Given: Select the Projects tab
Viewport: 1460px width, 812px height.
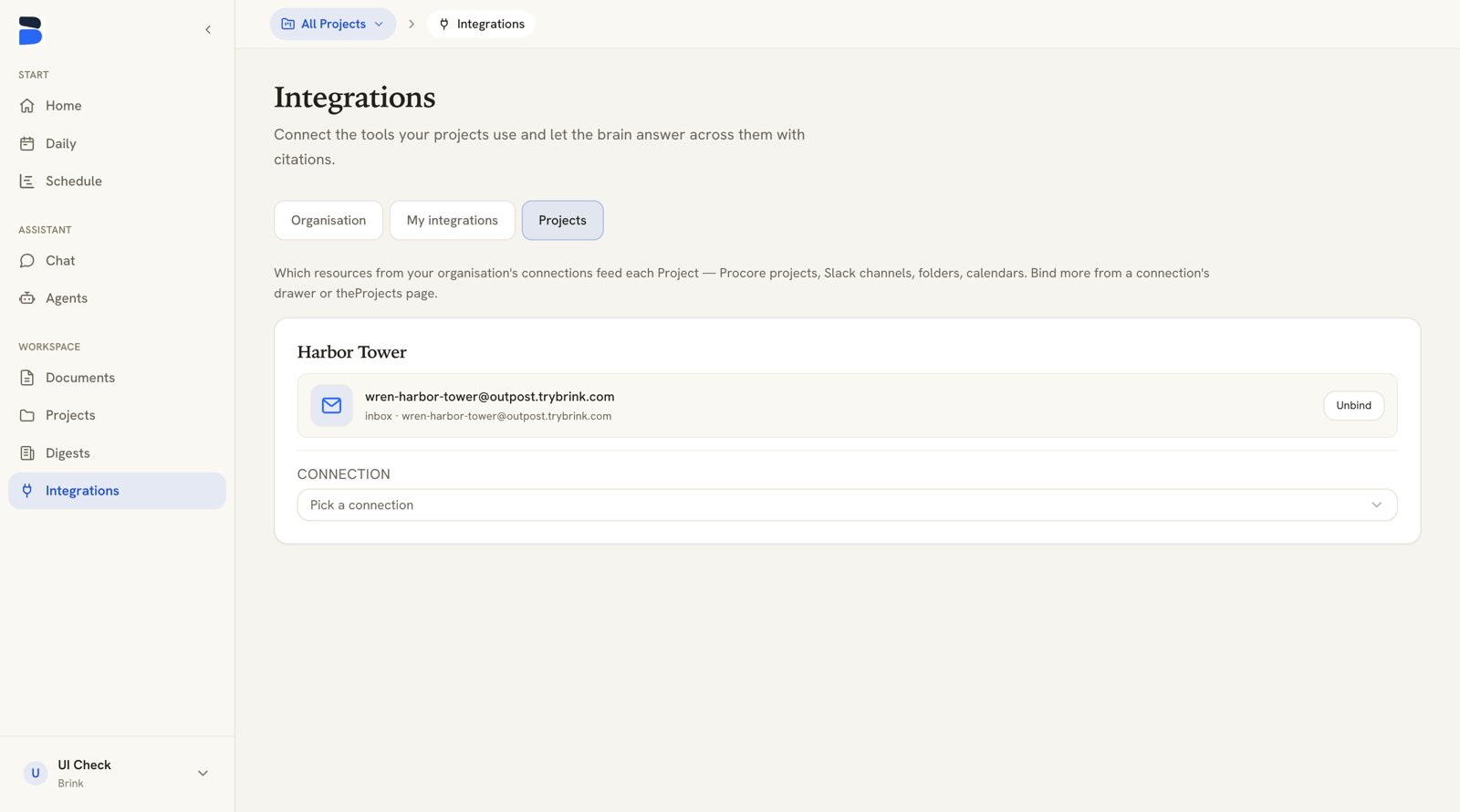Looking at the screenshot, I should click(x=562, y=220).
